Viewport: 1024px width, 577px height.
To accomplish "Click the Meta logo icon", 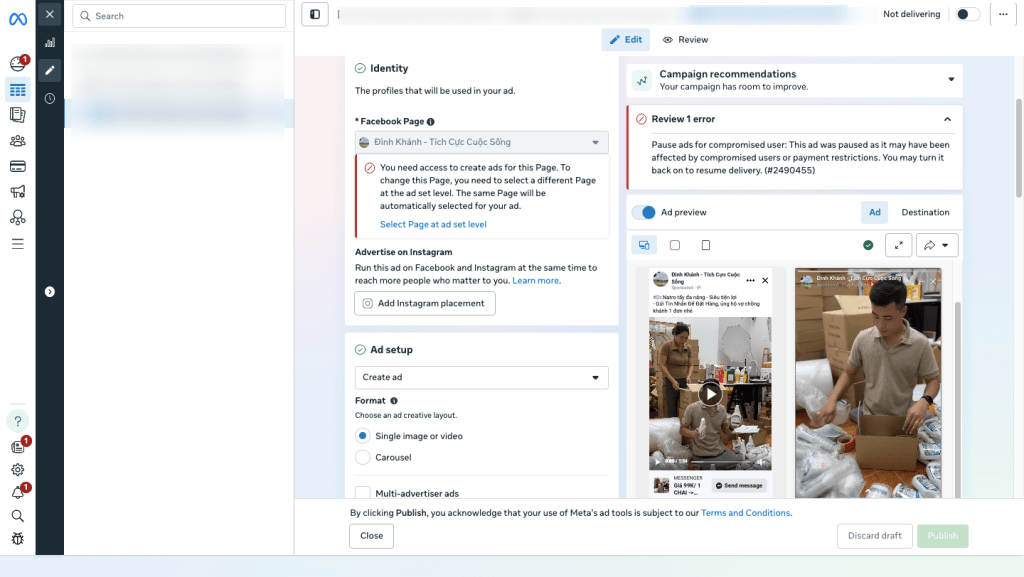I will tap(18, 20).
